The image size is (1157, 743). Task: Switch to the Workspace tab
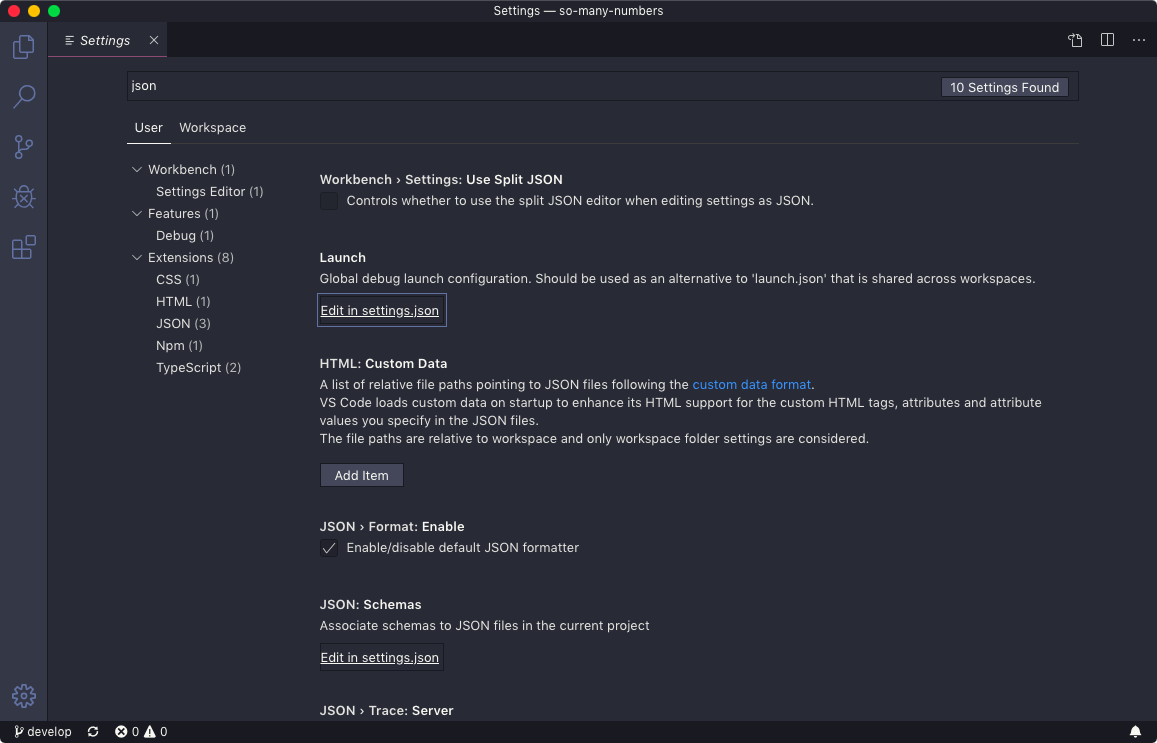coord(212,127)
